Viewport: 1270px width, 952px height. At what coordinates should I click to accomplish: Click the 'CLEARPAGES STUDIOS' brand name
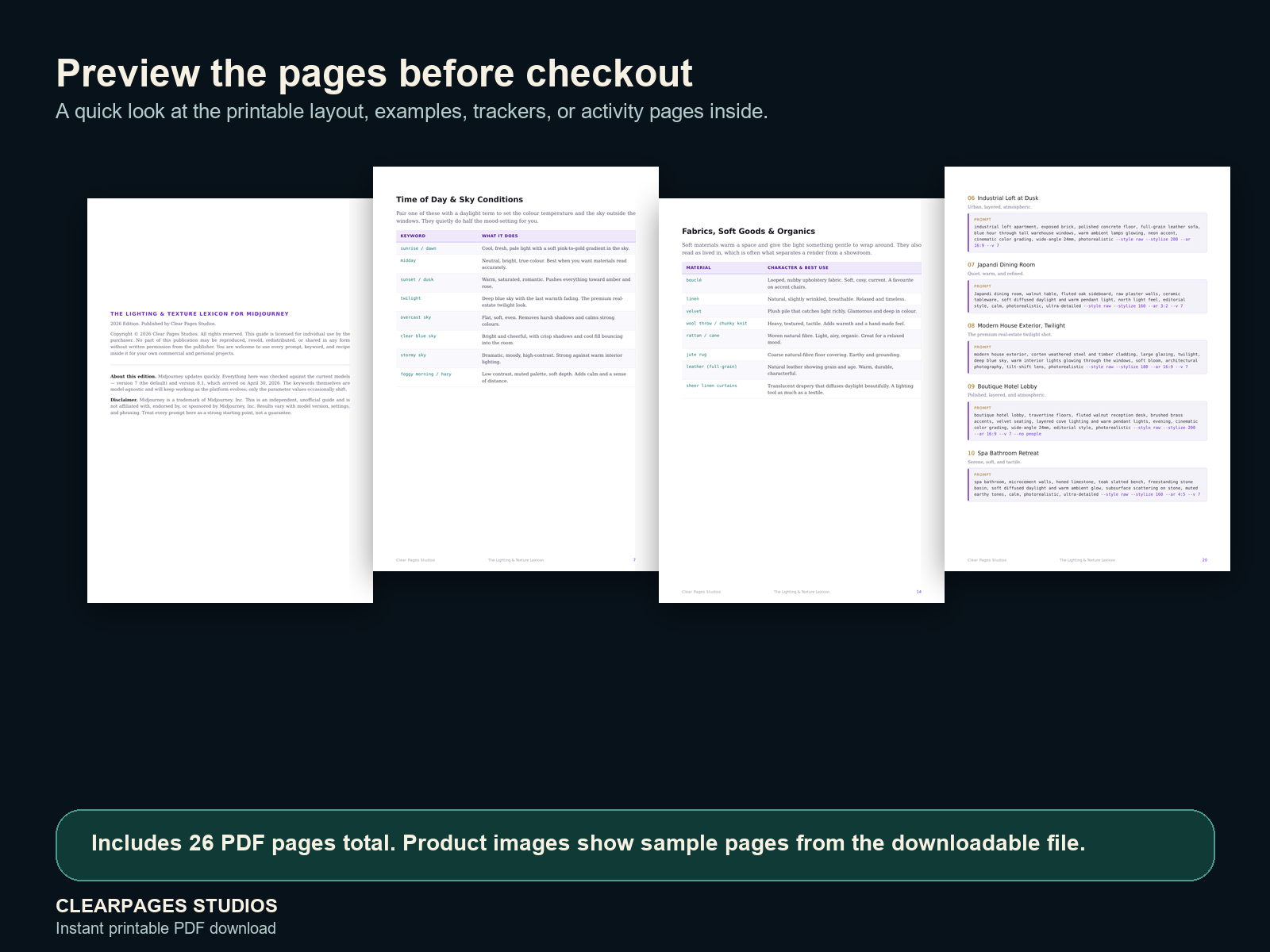pos(167,906)
